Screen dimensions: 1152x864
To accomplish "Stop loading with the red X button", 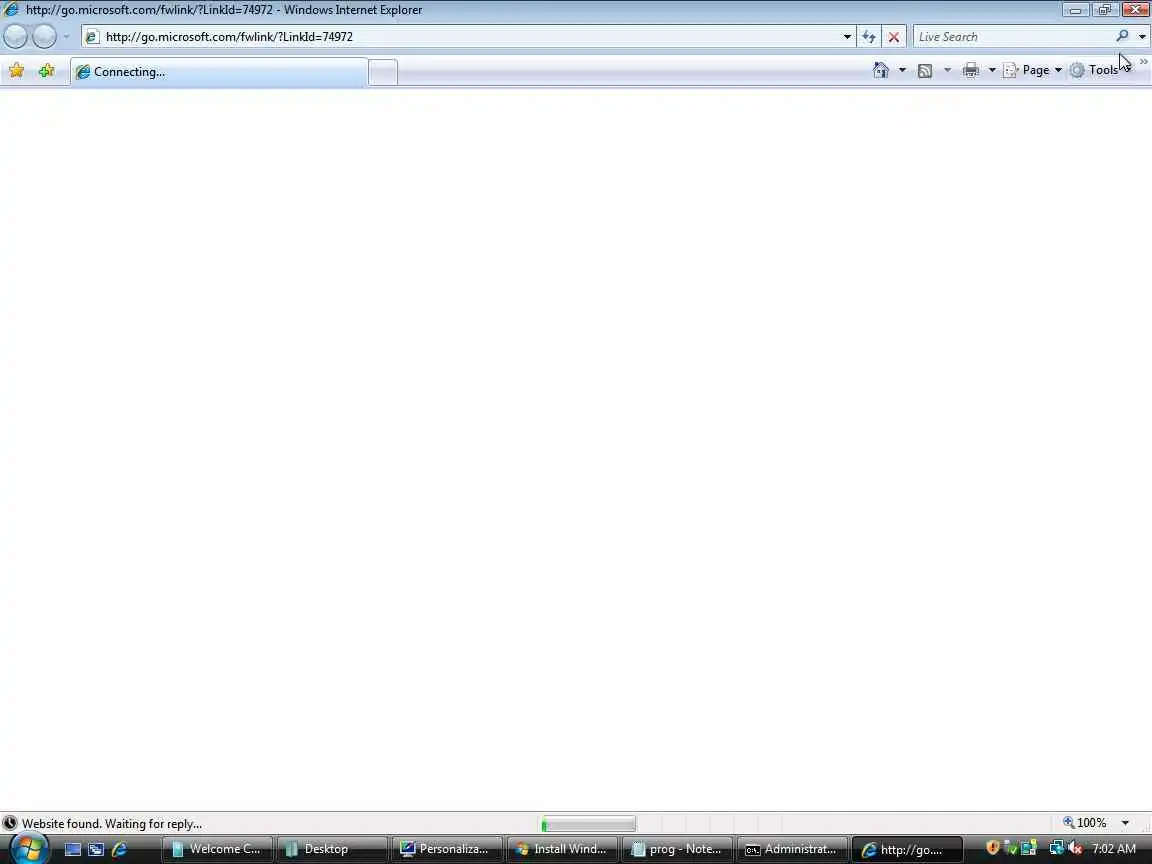I will point(893,36).
